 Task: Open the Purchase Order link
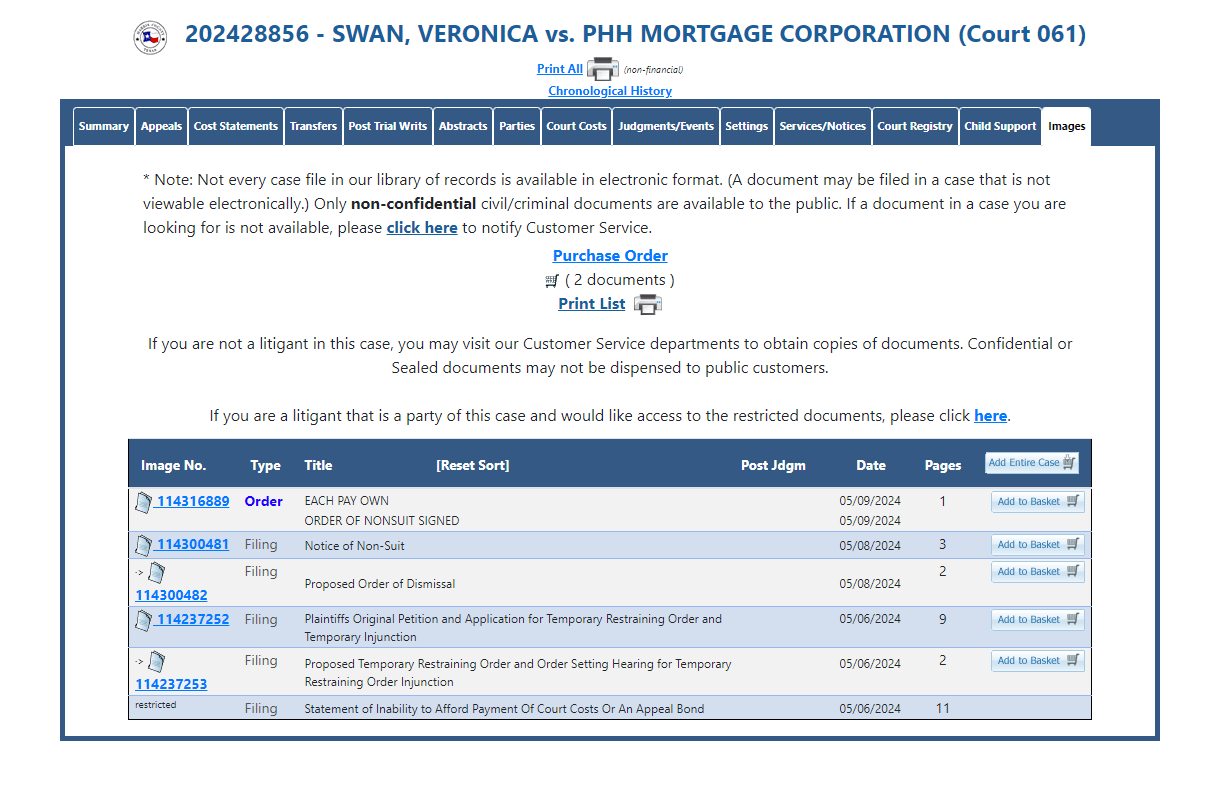pyautogui.click(x=610, y=256)
